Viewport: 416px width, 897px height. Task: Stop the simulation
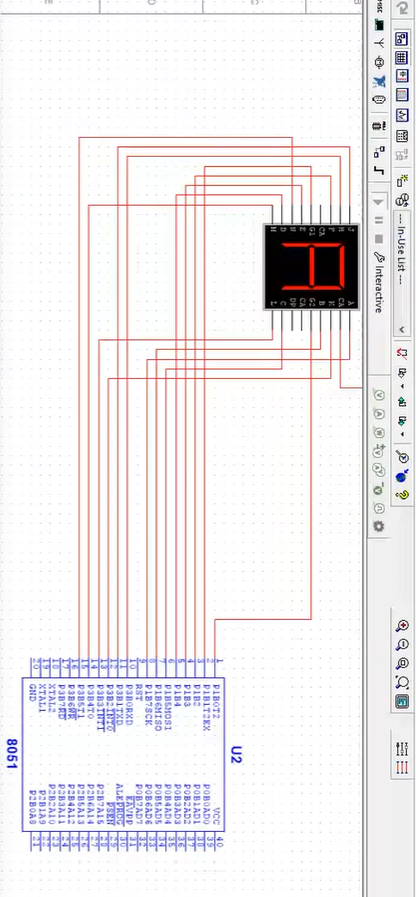378,239
